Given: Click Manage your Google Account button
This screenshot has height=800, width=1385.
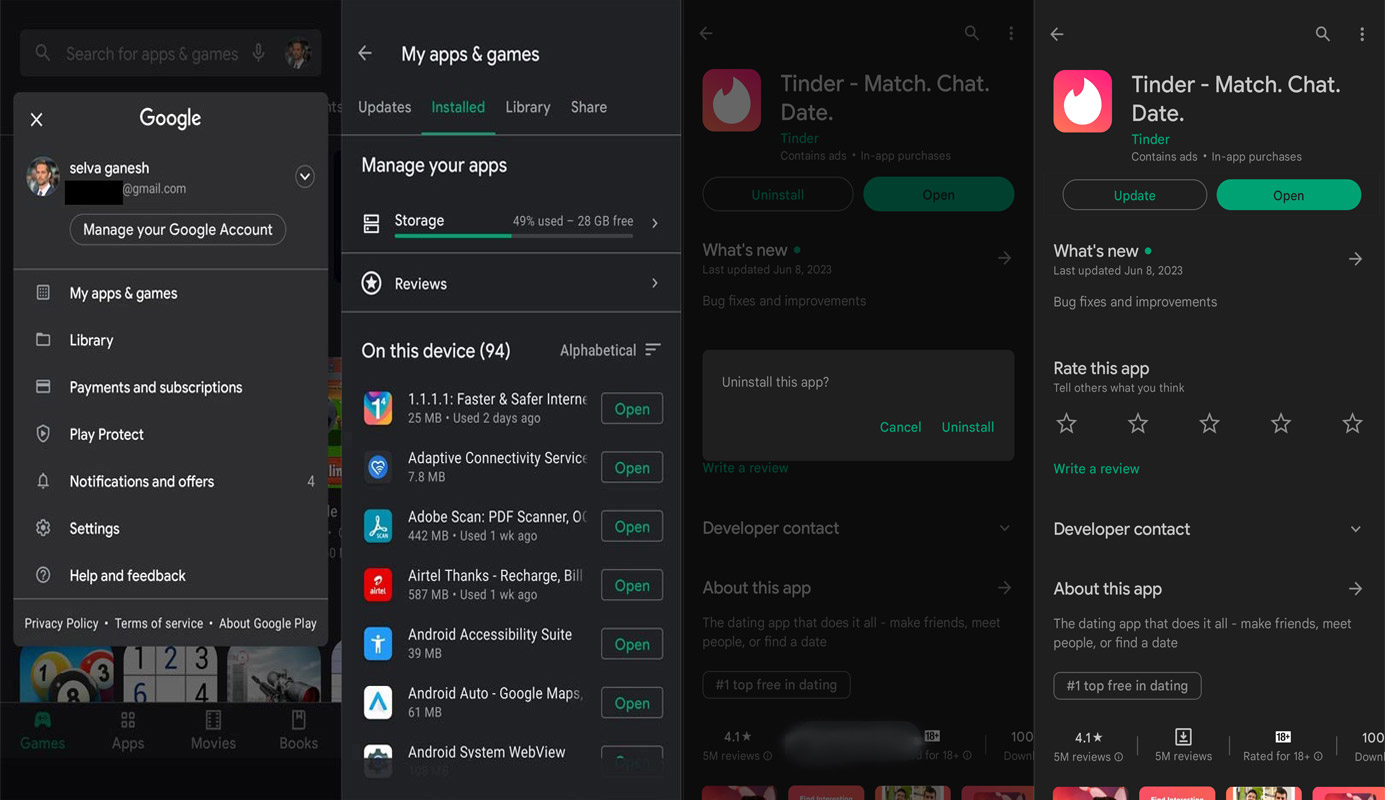Looking at the screenshot, I should (x=178, y=229).
